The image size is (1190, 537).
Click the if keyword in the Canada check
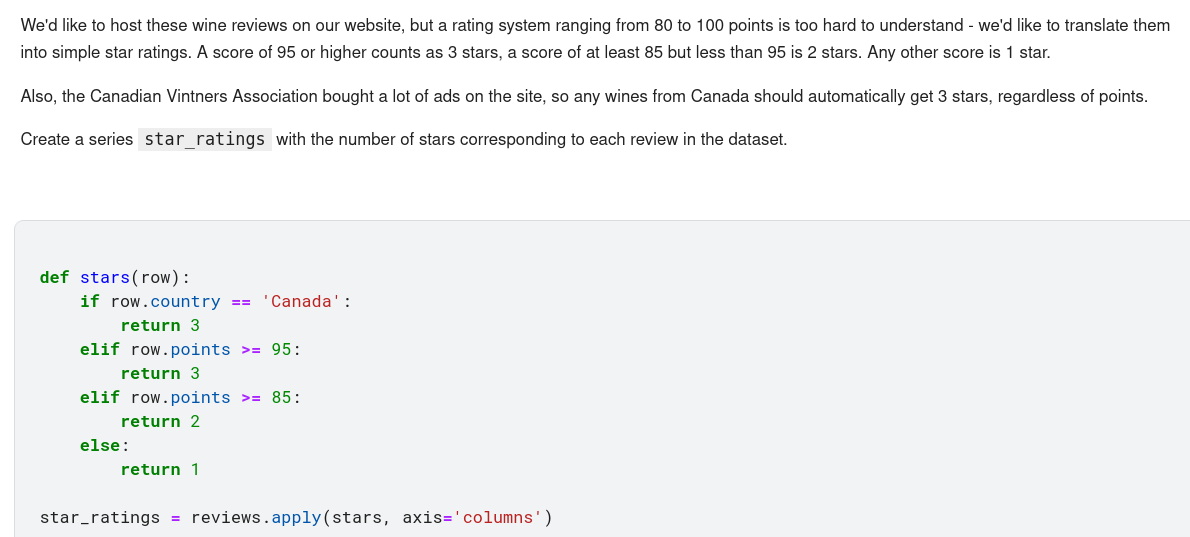point(90,301)
